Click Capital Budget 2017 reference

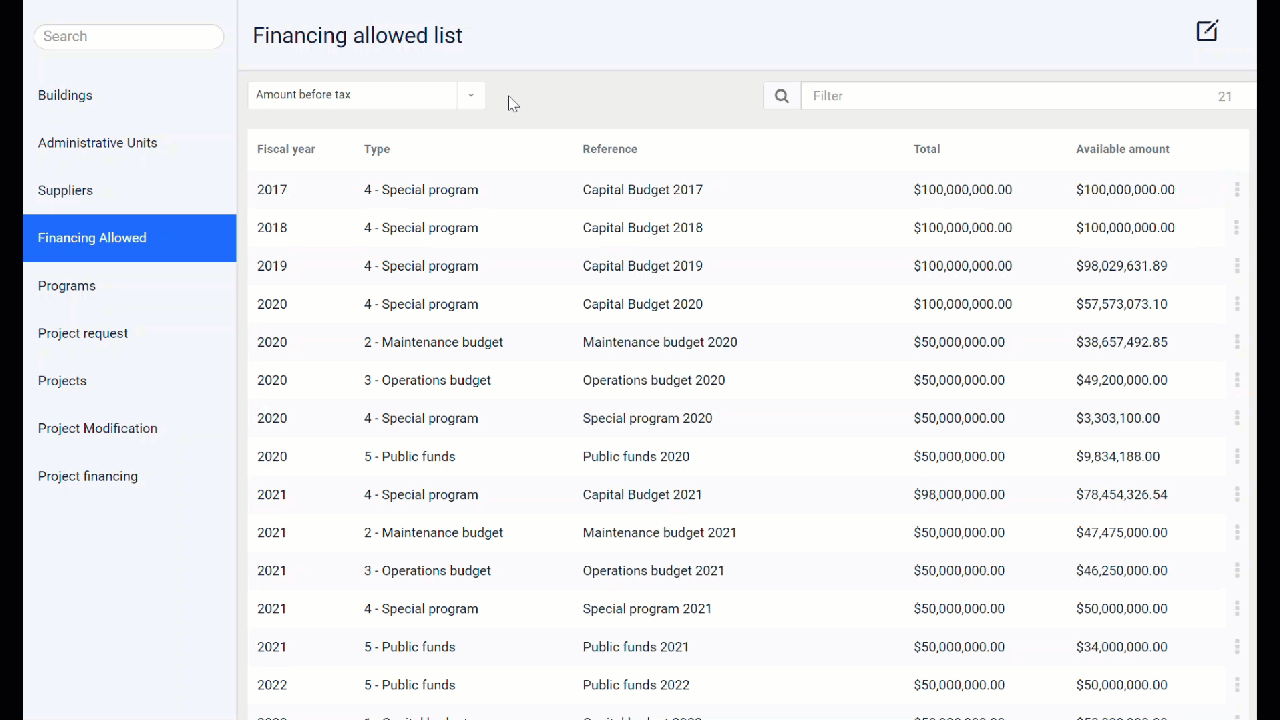[x=643, y=189]
